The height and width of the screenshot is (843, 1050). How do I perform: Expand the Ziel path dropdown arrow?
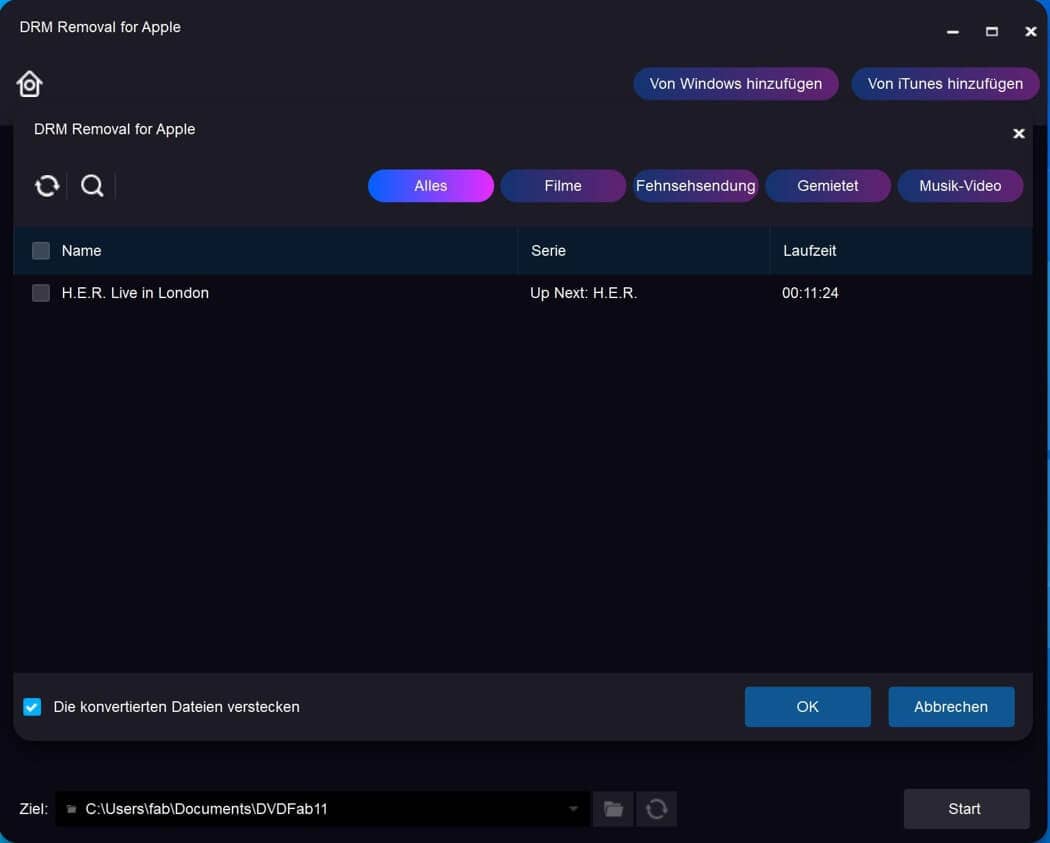click(573, 809)
